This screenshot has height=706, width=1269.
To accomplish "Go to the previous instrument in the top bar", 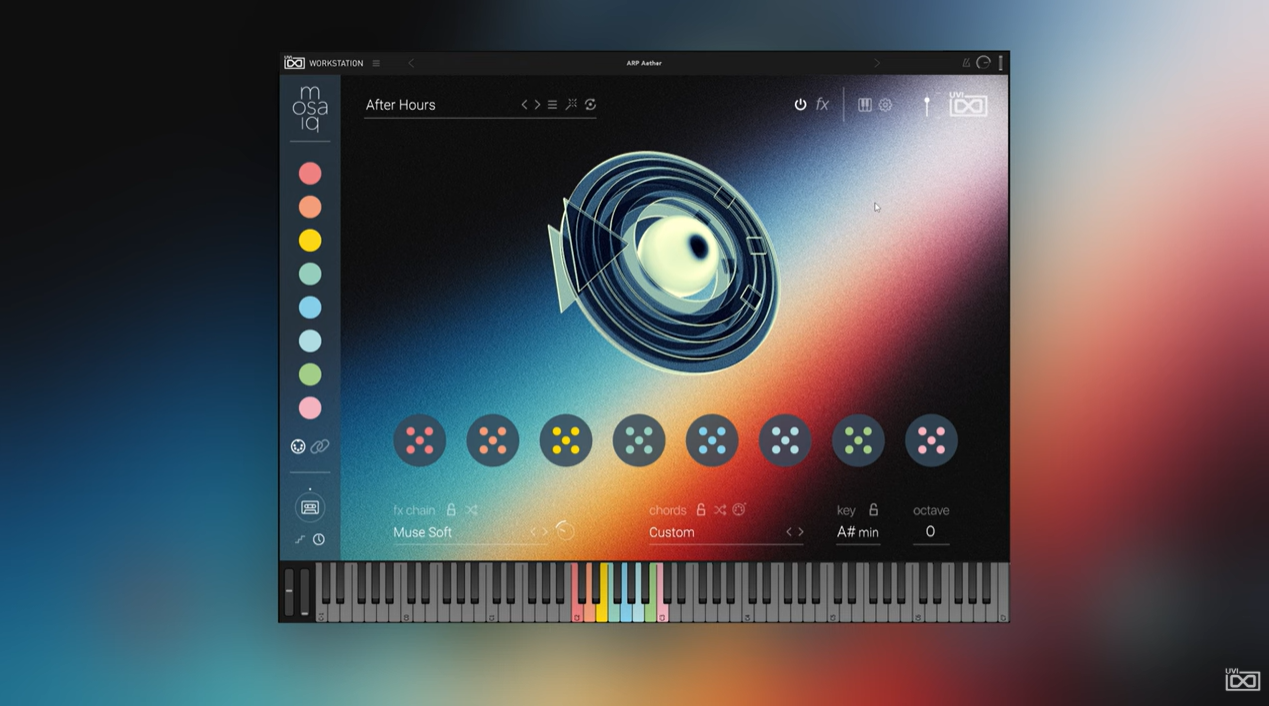I will coord(411,63).
